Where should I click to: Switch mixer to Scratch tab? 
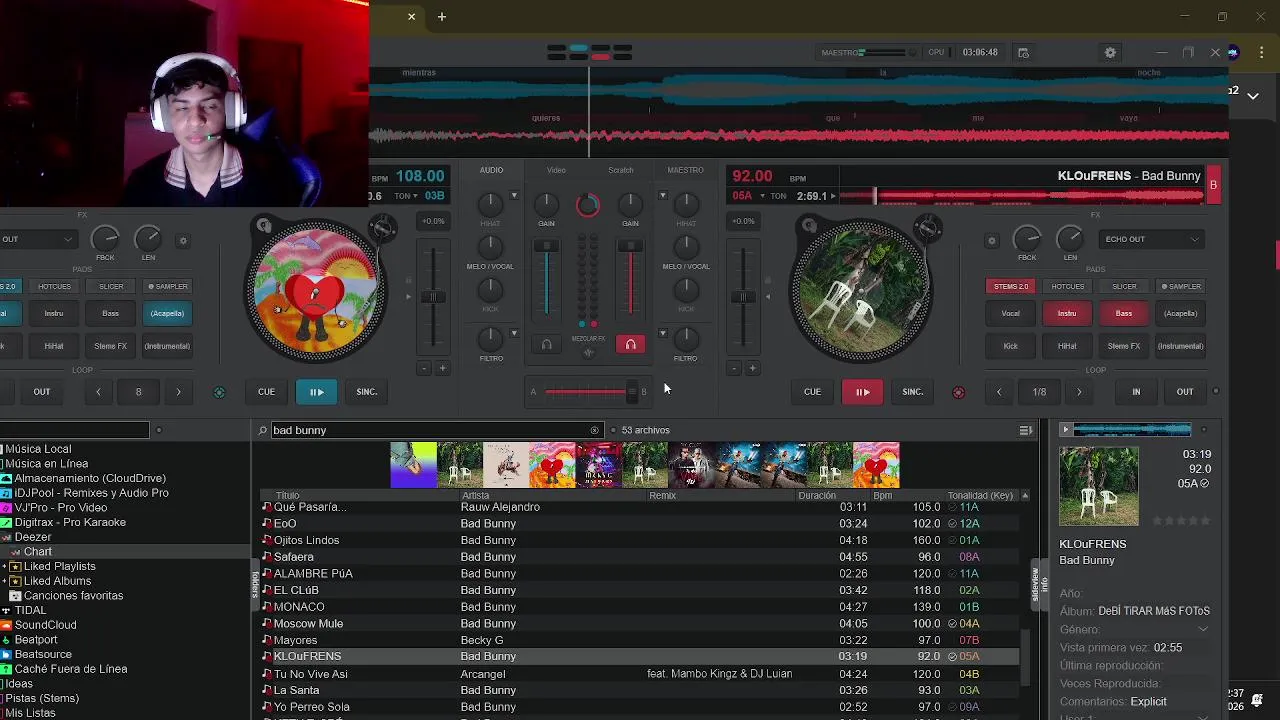tap(621, 170)
